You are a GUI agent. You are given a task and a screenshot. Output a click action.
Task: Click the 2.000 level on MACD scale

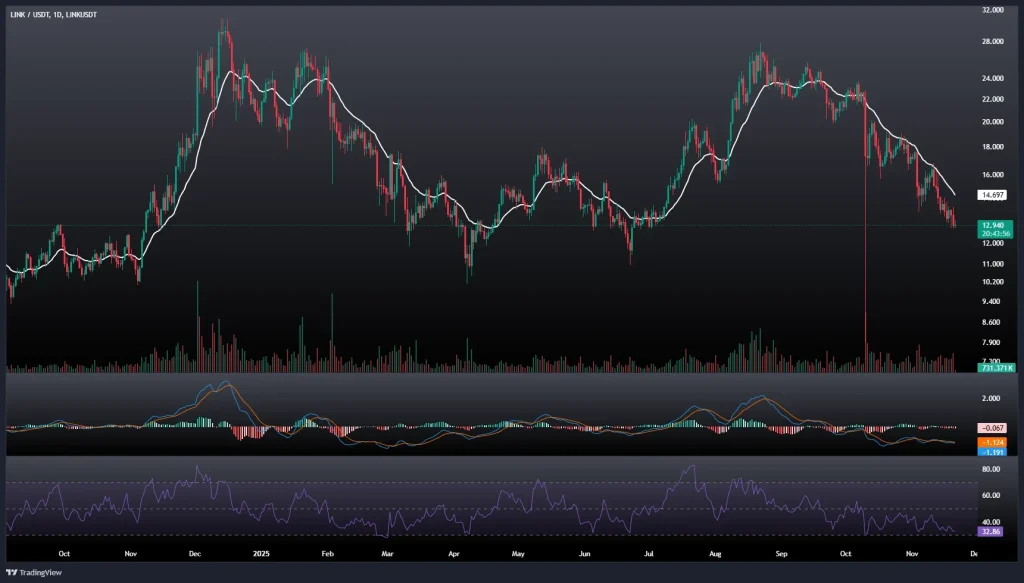click(x=992, y=398)
